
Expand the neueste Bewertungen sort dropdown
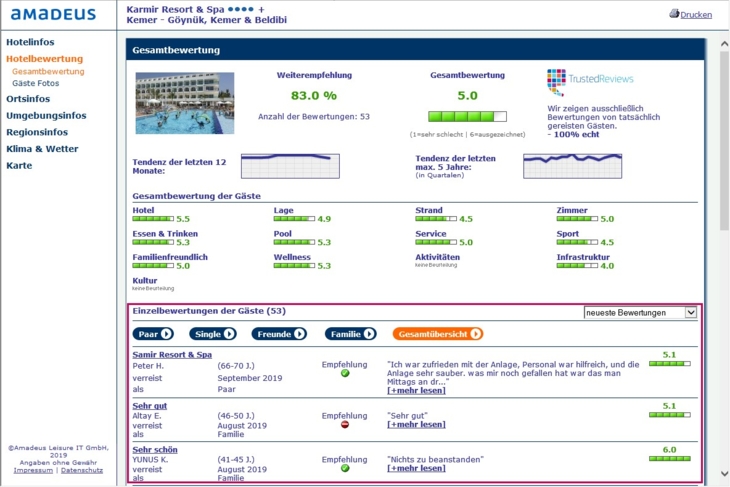pyautogui.click(x=641, y=312)
